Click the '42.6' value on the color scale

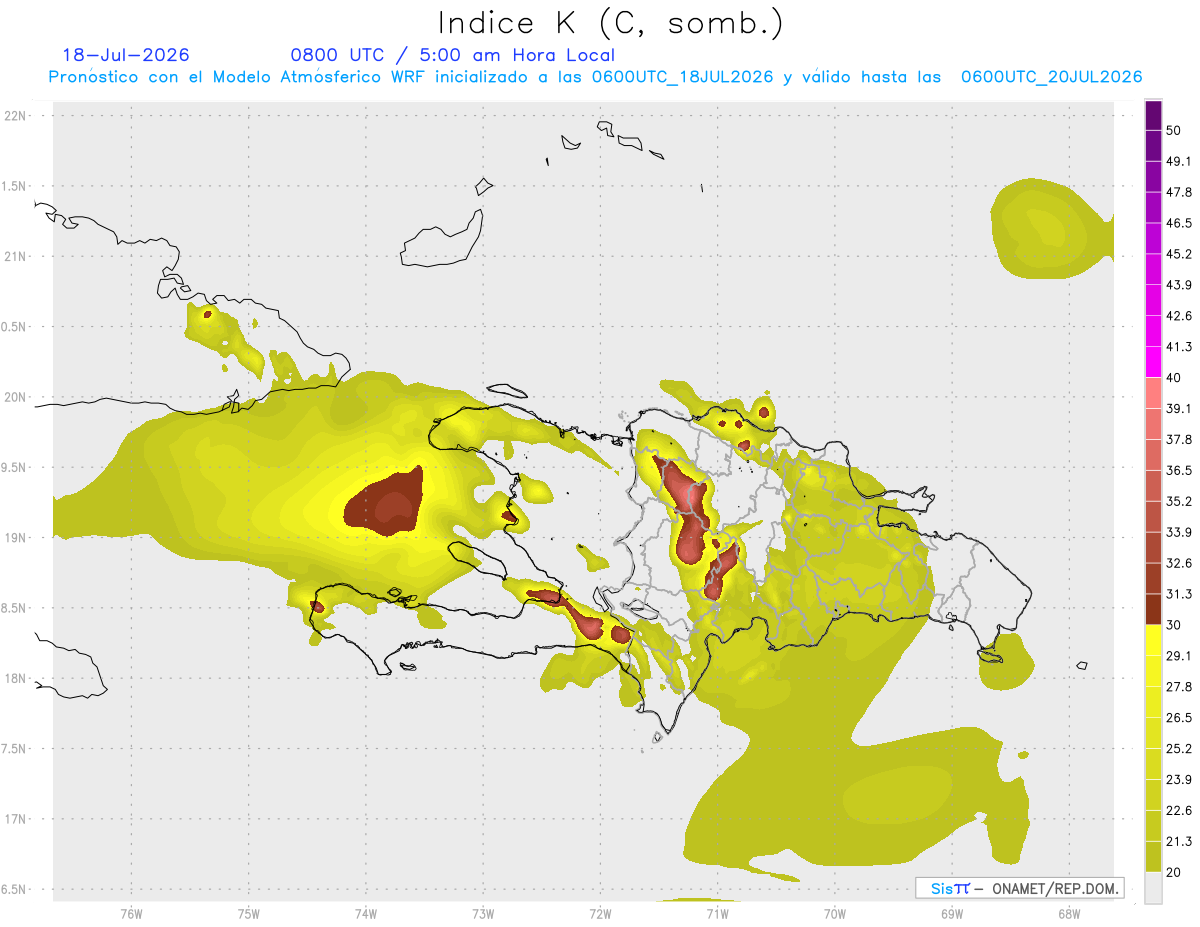click(1179, 316)
